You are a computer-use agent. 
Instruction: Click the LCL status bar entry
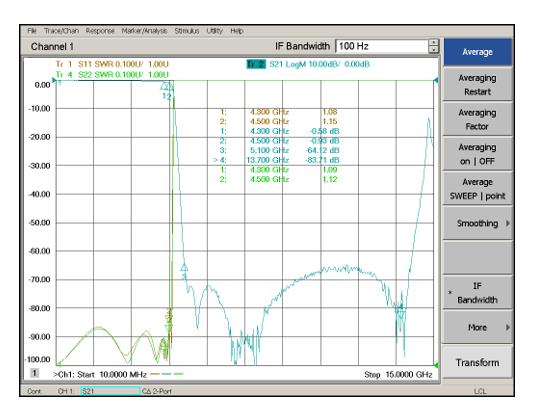480,391
